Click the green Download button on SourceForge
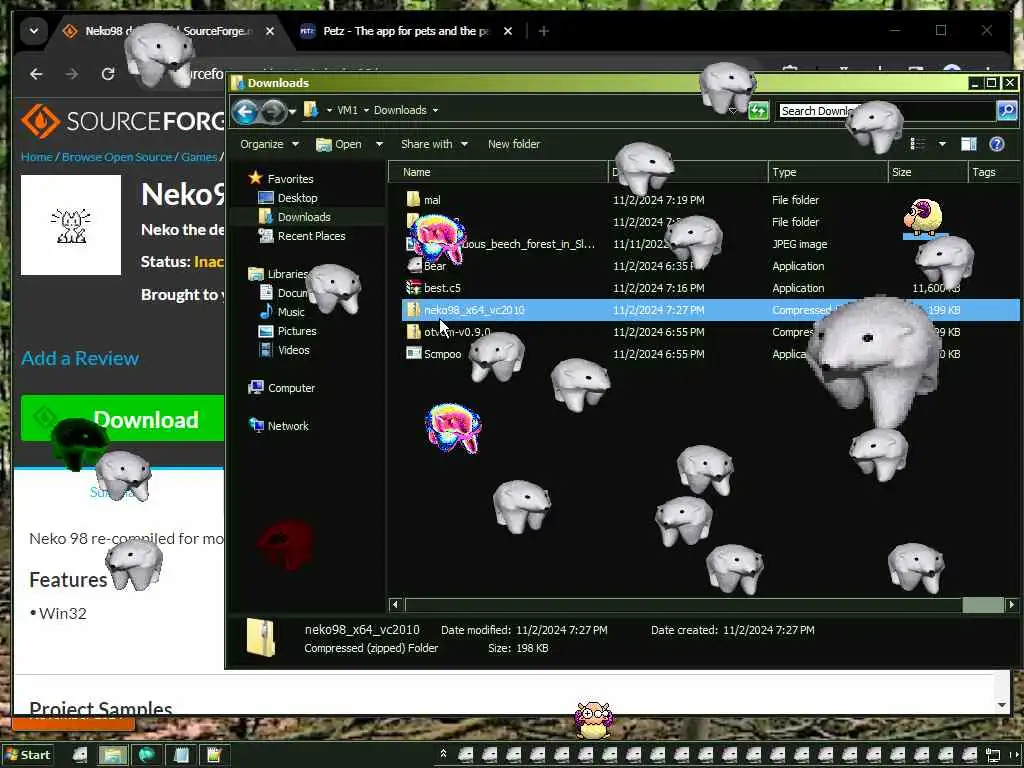Screen dimensions: 1024x768 [x=122, y=419]
